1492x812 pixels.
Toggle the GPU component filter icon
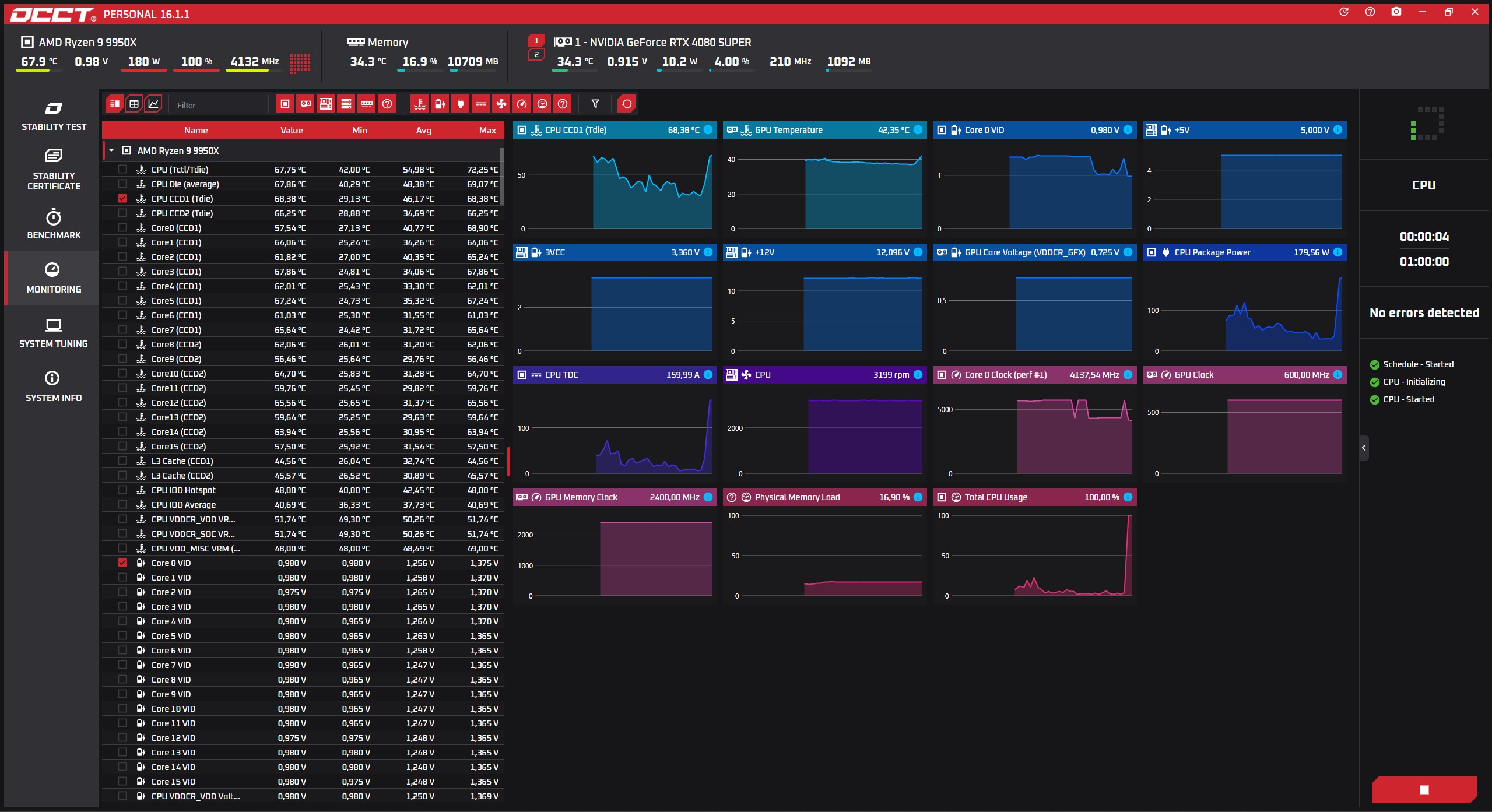click(305, 104)
